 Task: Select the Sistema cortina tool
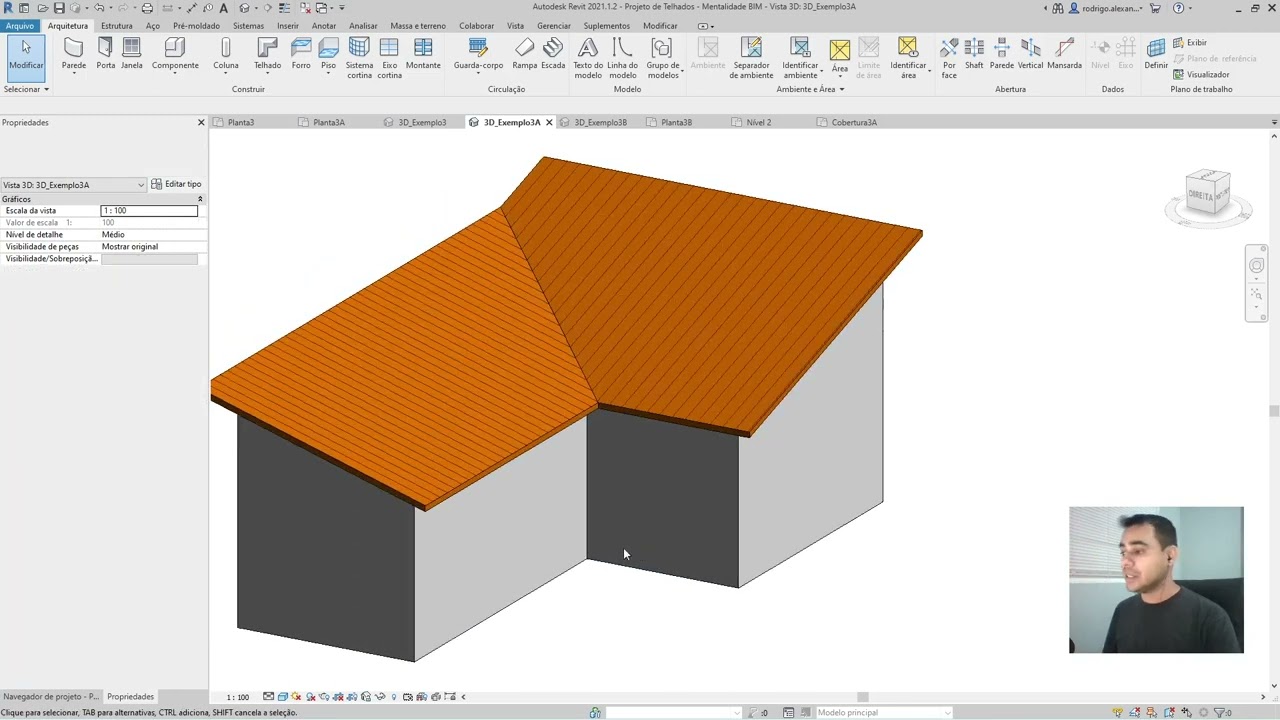359,58
